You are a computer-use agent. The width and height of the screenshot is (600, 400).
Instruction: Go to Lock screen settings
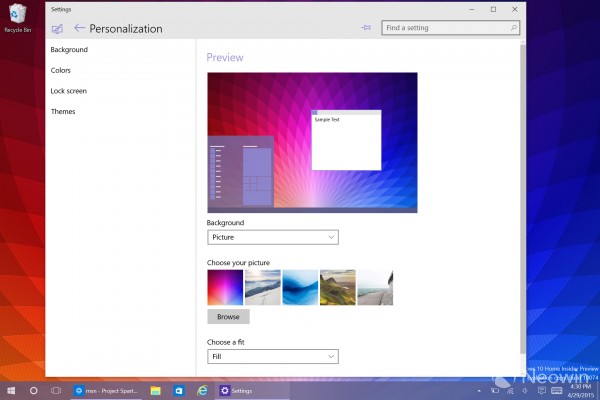pyautogui.click(x=67, y=91)
